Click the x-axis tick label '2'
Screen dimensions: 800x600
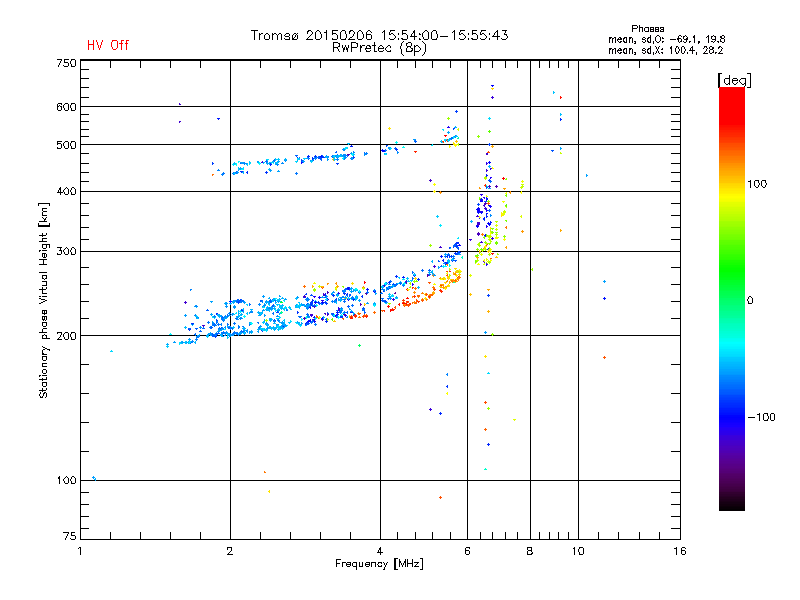coord(230,551)
